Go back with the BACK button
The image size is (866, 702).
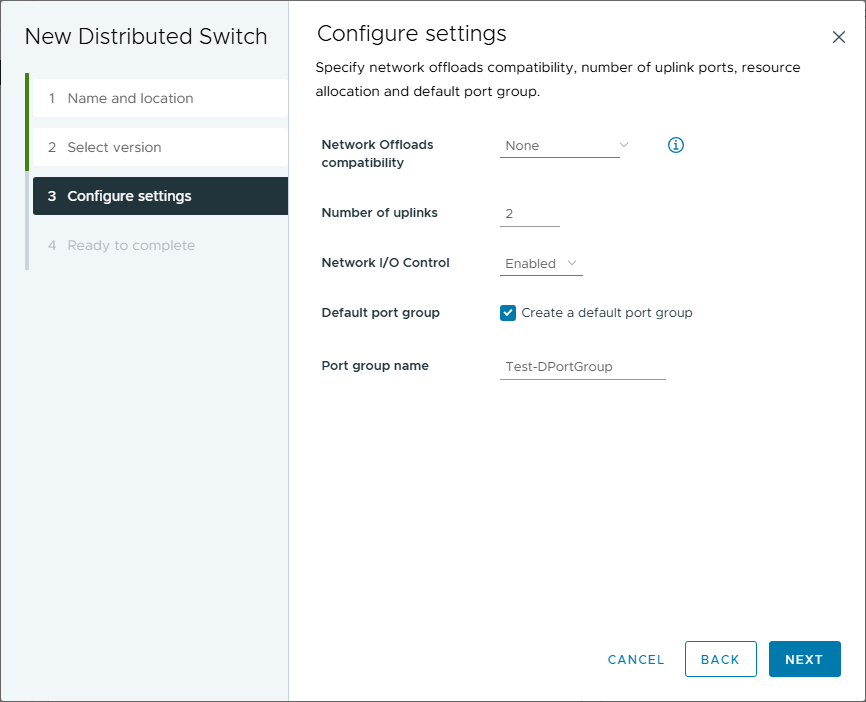(720, 659)
